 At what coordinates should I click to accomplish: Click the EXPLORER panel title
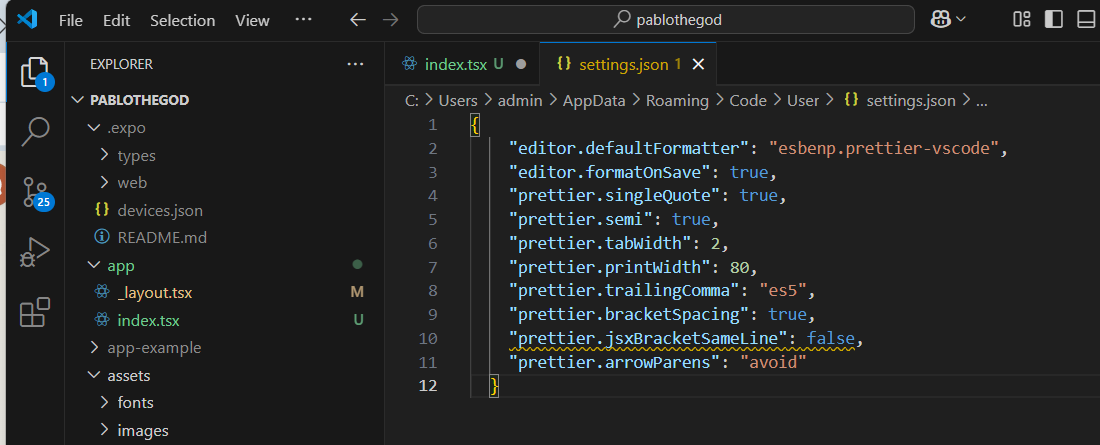(x=121, y=64)
